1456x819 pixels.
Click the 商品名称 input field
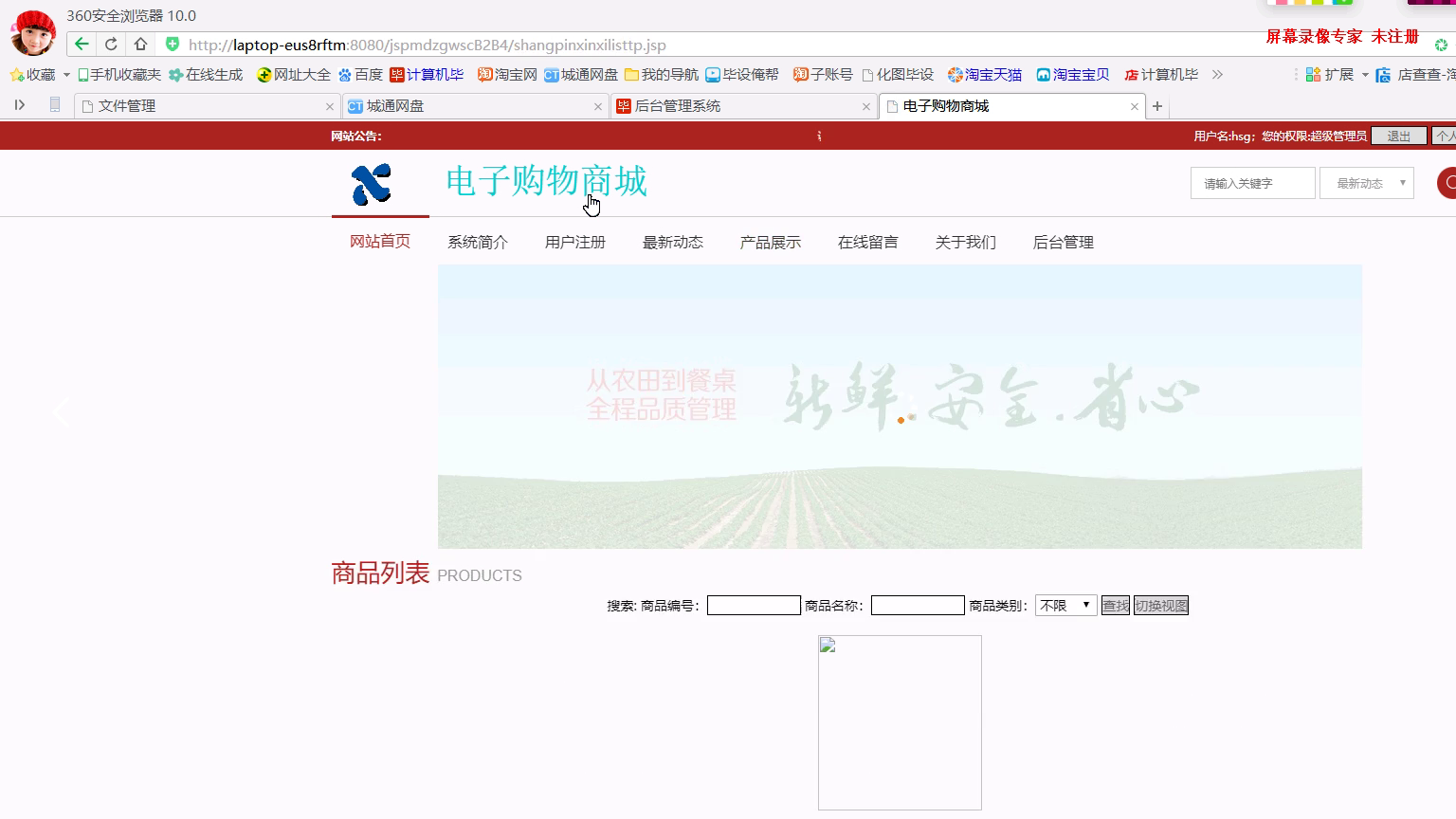(918, 606)
